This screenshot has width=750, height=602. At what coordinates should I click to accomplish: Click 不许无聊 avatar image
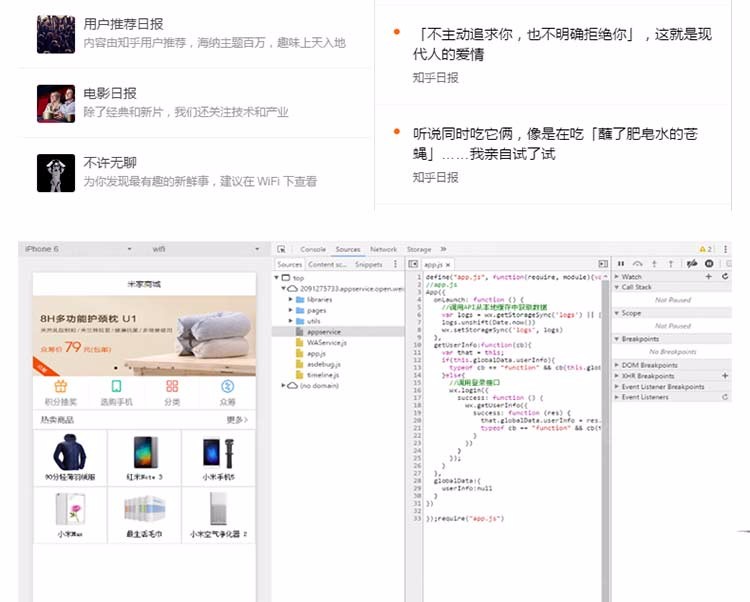click(56, 173)
